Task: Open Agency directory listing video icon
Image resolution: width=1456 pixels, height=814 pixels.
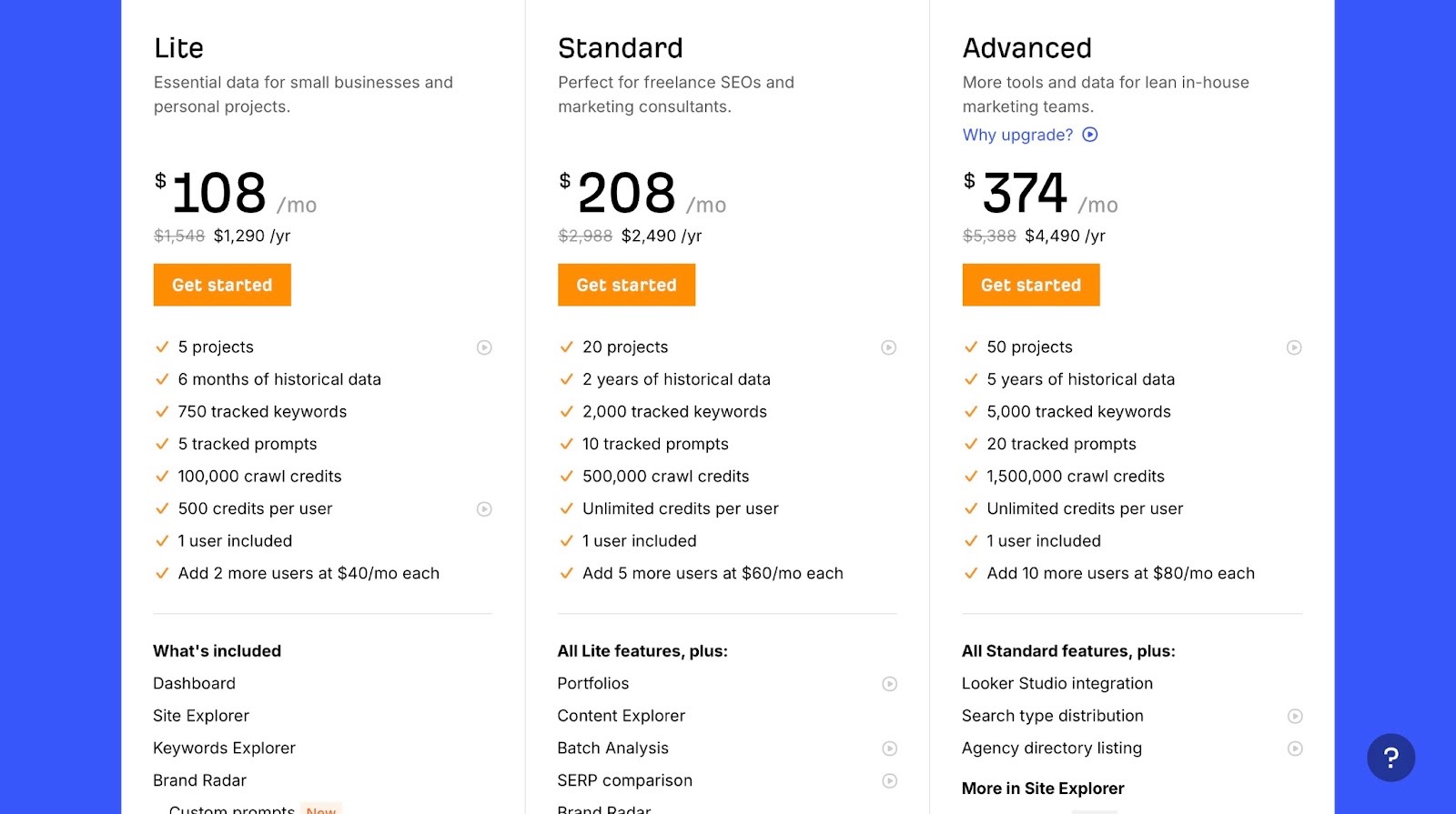Action: pos(1295,749)
